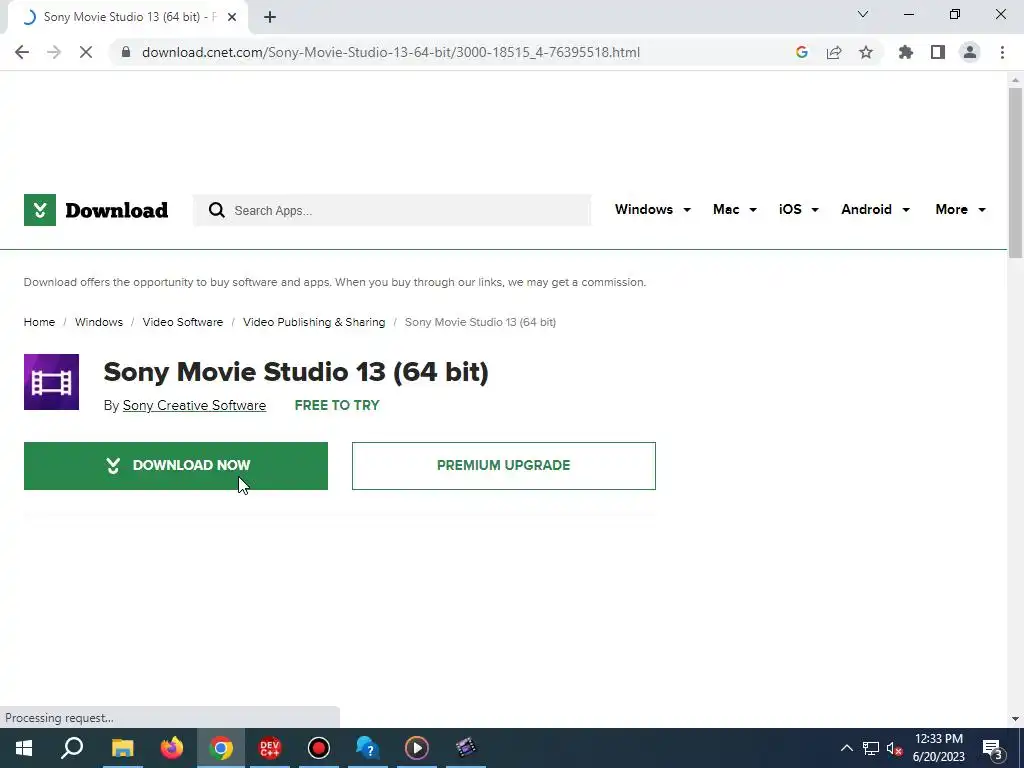Image resolution: width=1024 pixels, height=768 pixels.
Task: Expand the iOS dropdown menu
Action: [x=799, y=210]
